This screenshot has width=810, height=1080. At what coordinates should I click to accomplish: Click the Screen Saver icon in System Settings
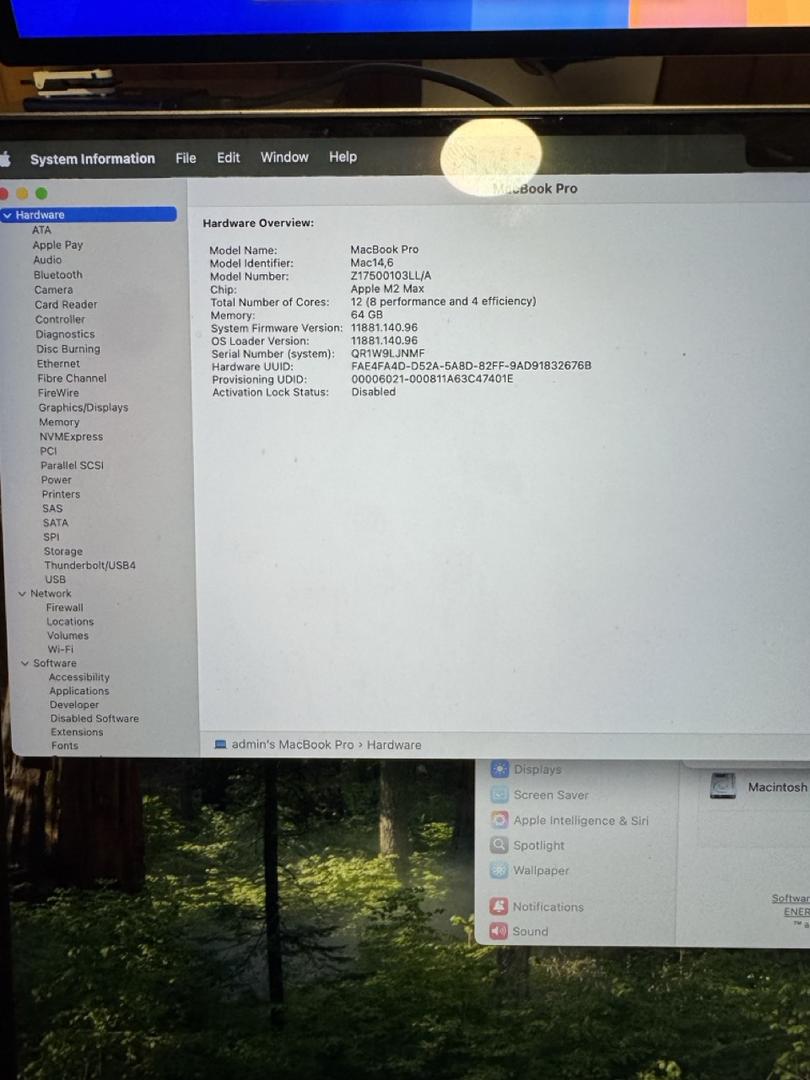(x=499, y=795)
